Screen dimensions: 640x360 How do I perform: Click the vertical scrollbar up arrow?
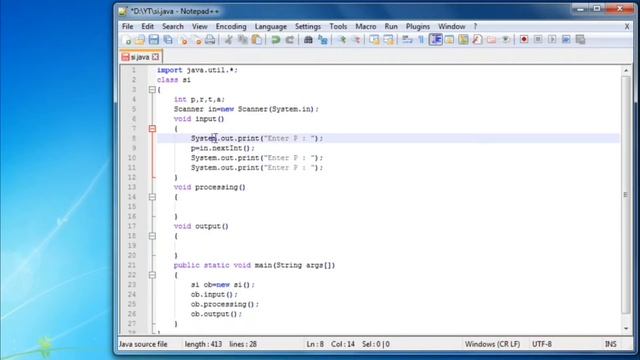click(x=626, y=70)
